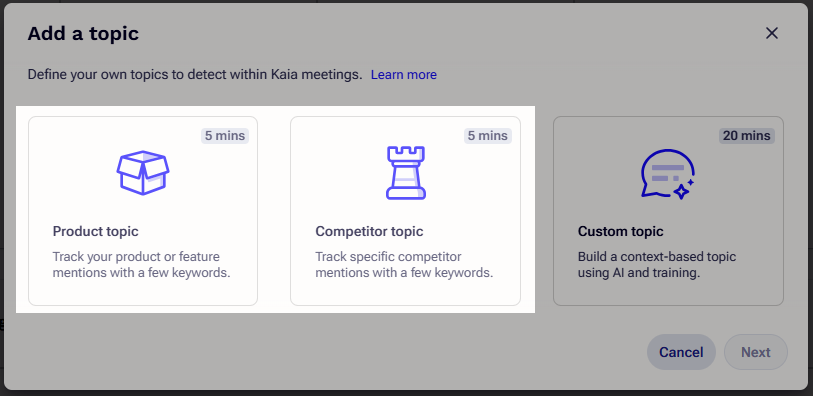Select the Competitor topic card title
Image resolution: width=813 pixels, height=396 pixels.
[369, 231]
